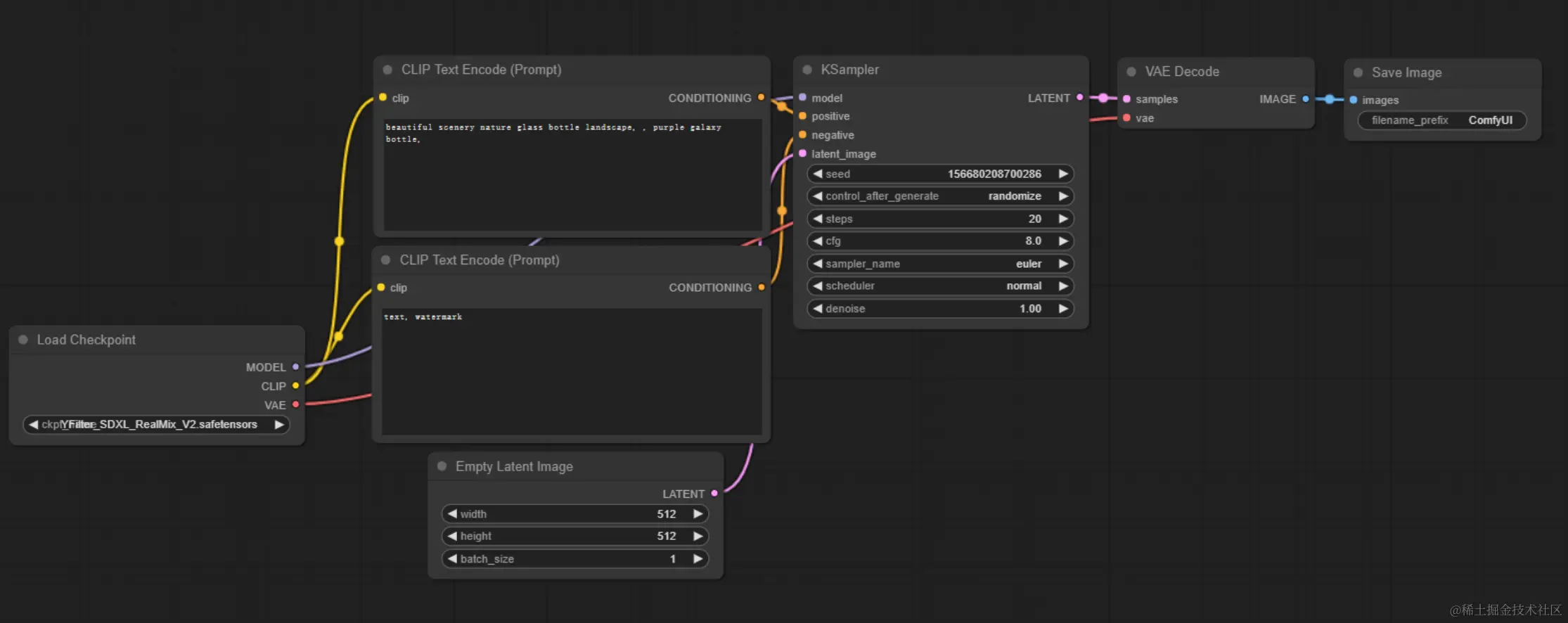Image resolution: width=1568 pixels, height=623 pixels.
Task: Click the seed value 156680208700286
Action: [994, 174]
